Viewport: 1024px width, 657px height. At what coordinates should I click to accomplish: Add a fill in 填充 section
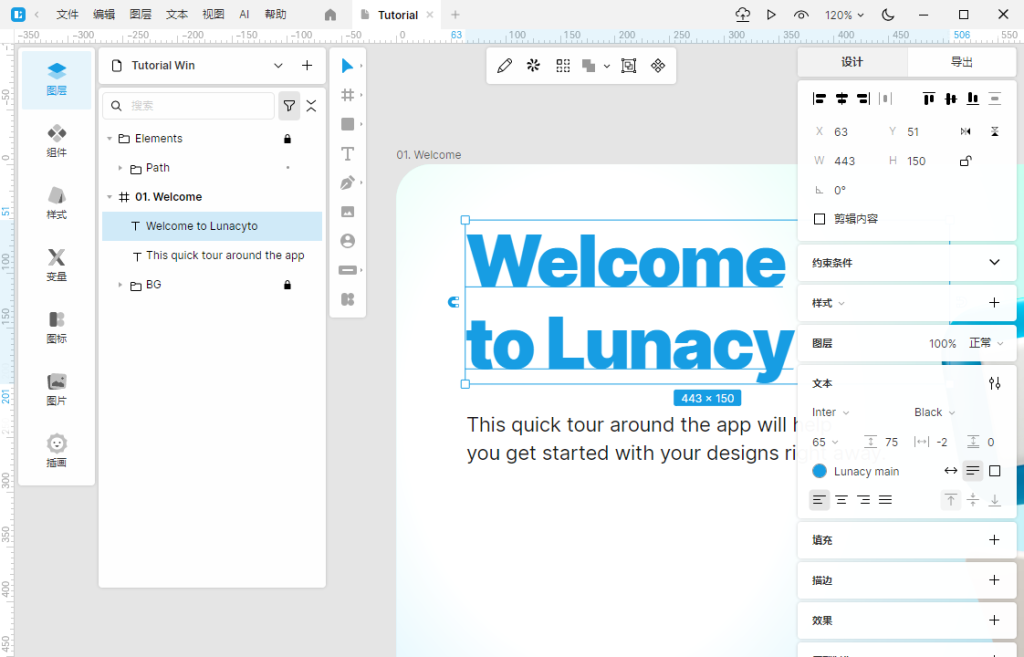(995, 540)
